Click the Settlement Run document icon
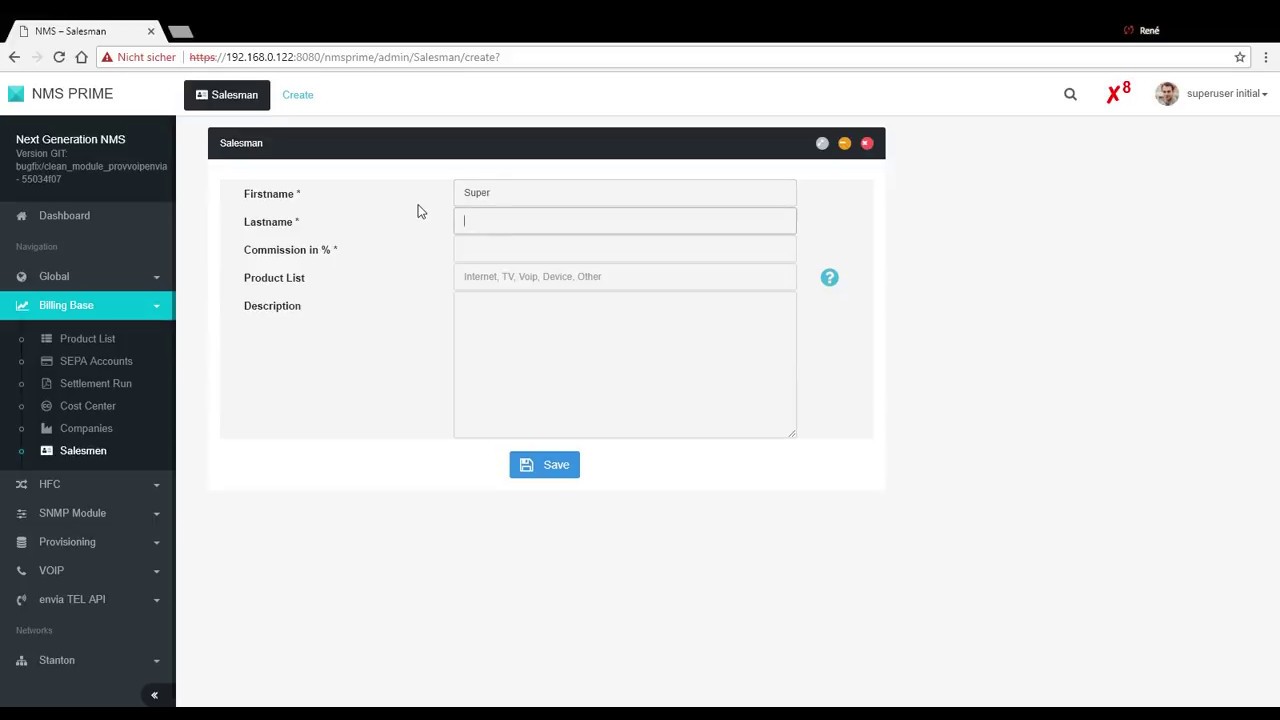This screenshot has height=720, width=1280. (x=47, y=384)
